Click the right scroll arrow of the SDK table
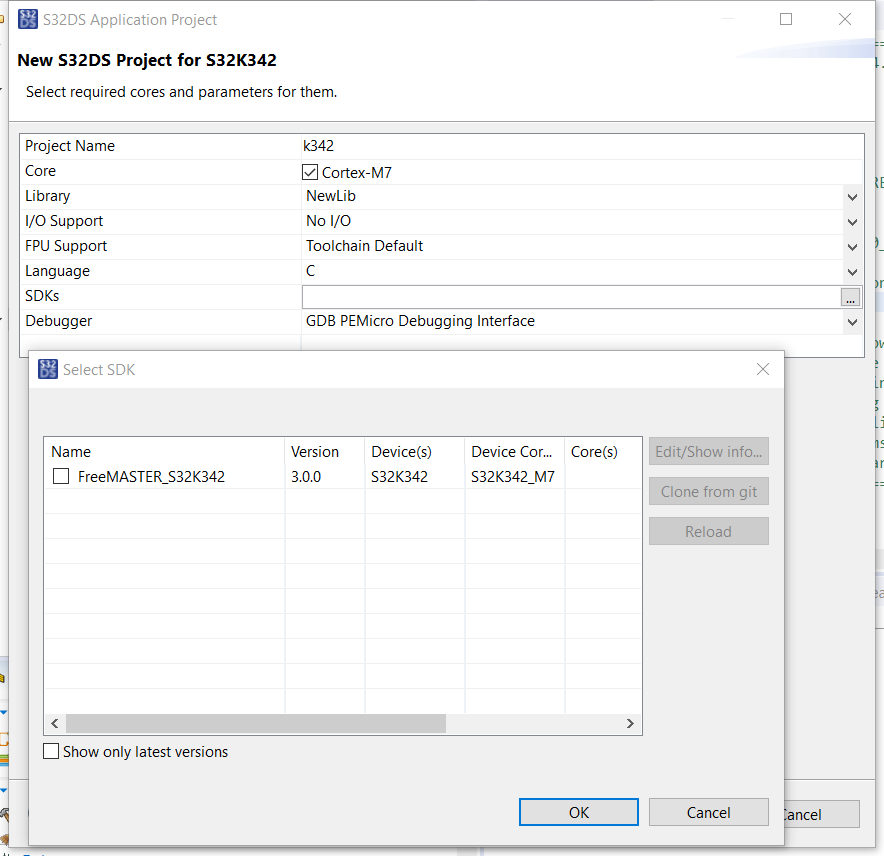The image size is (884, 856). click(630, 723)
